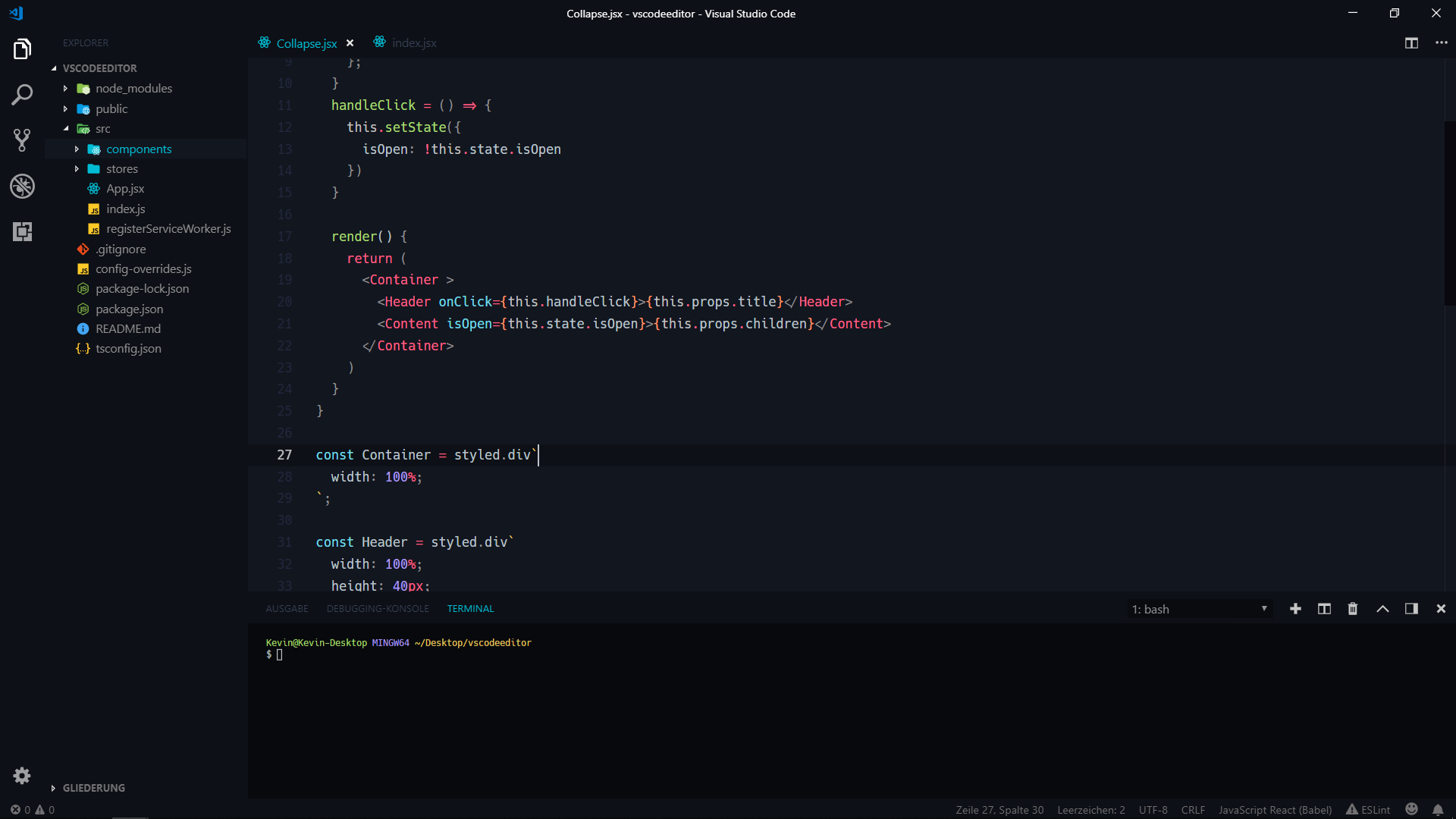Switch to the Collapse.jsx tab
The height and width of the screenshot is (819, 1456).
pyautogui.click(x=306, y=43)
